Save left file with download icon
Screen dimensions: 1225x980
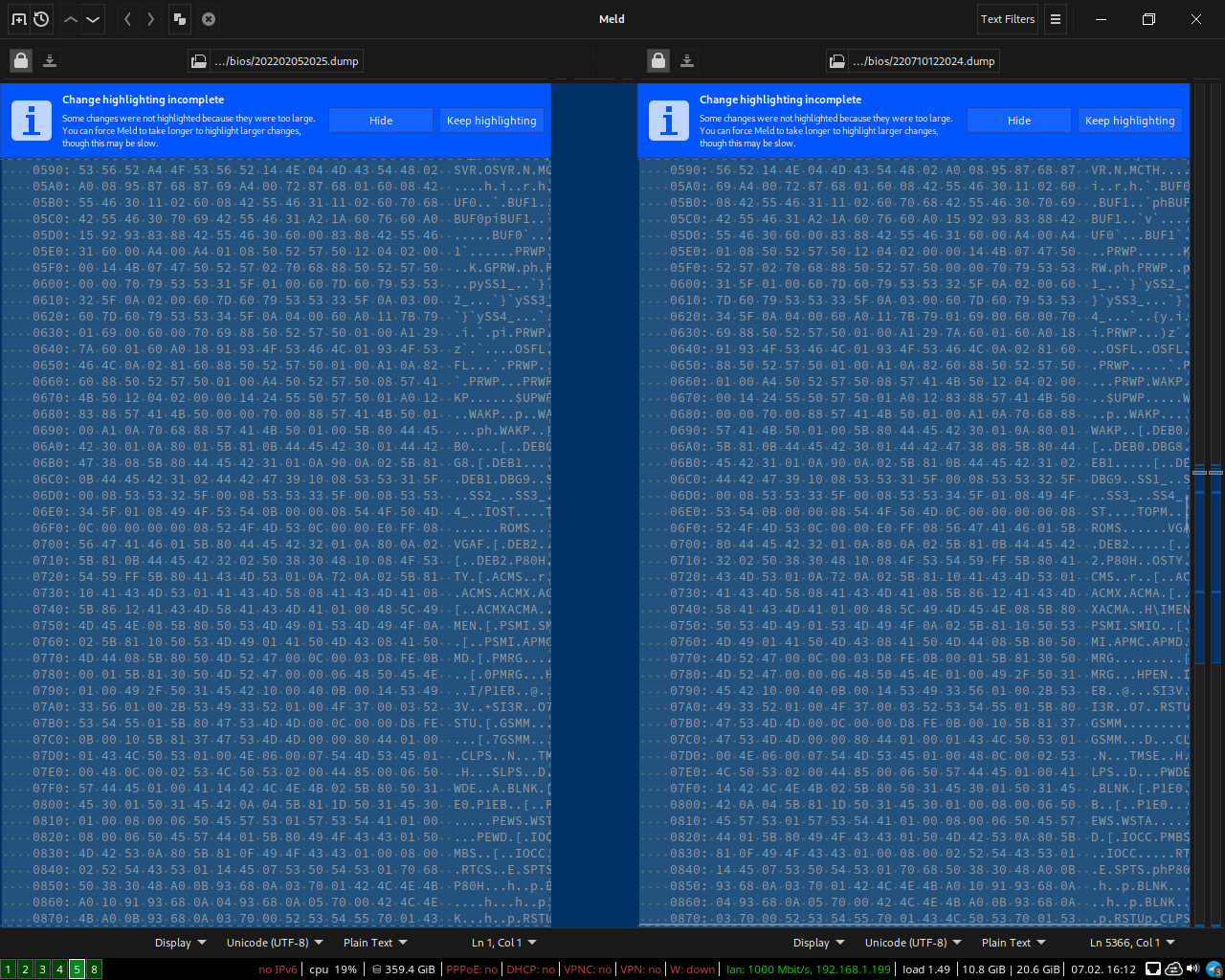(50, 61)
